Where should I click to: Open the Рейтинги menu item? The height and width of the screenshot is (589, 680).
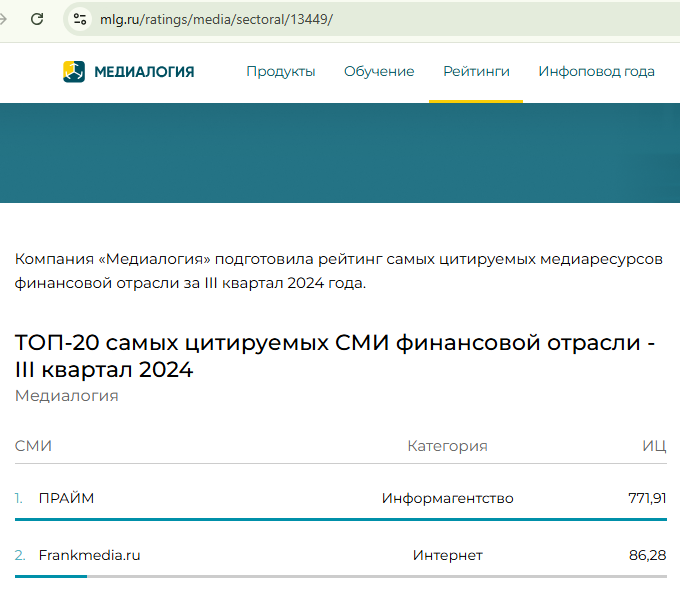point(476,72)
